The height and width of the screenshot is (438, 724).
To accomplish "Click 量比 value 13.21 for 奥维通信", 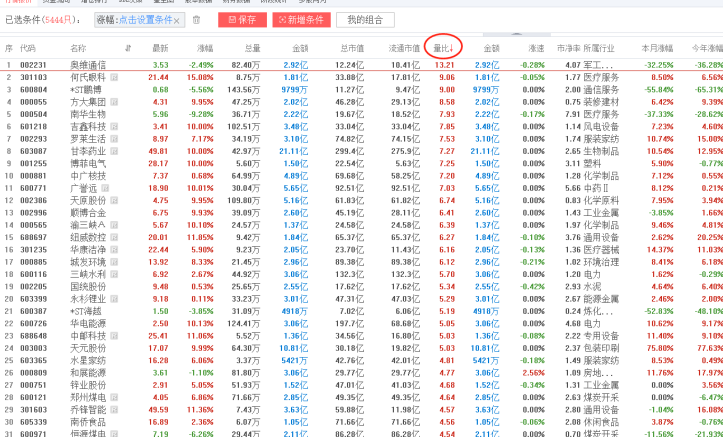I will [x=445, y=65].
